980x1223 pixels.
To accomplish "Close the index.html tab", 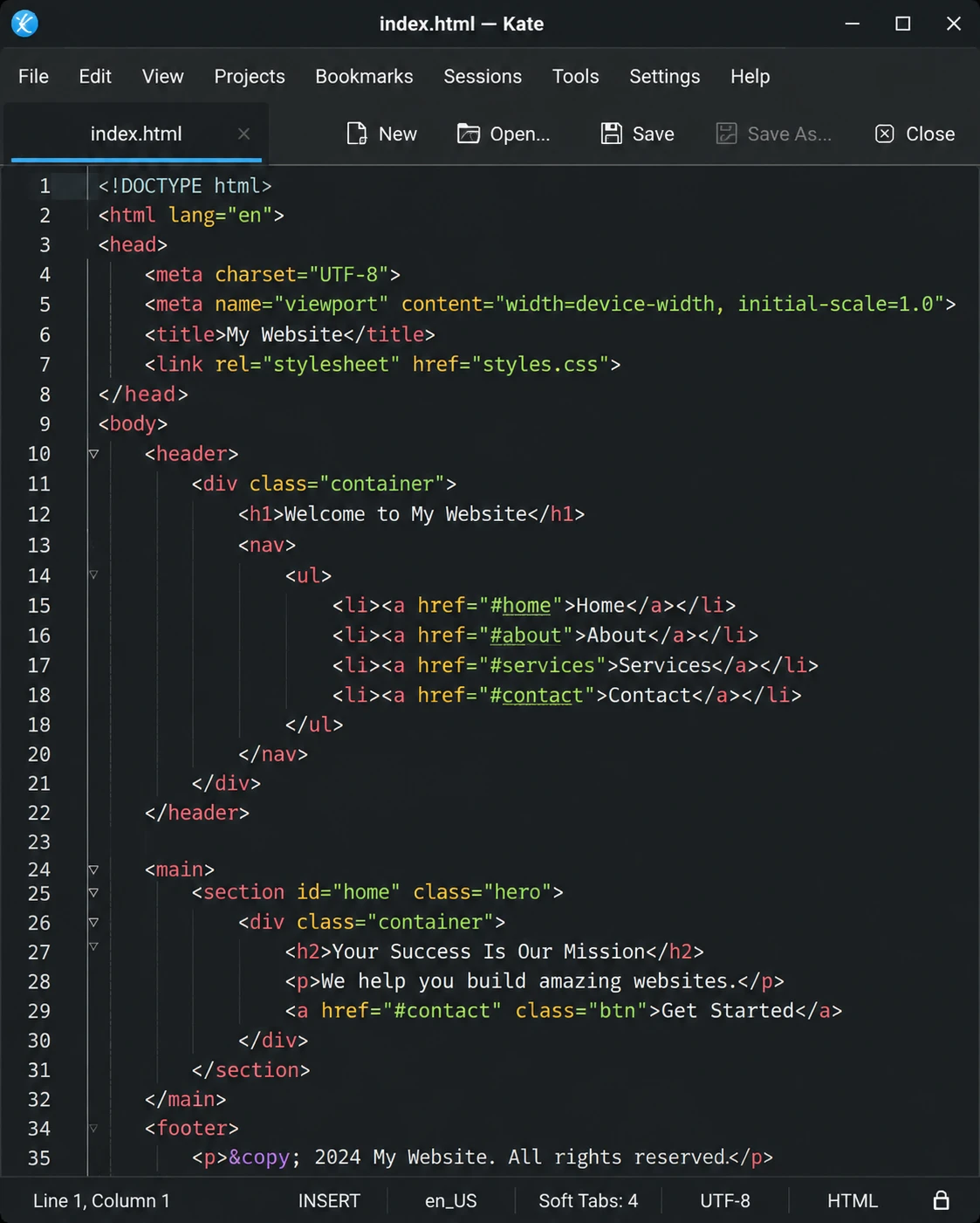I will pyautogui.click(x=243, y=134).
